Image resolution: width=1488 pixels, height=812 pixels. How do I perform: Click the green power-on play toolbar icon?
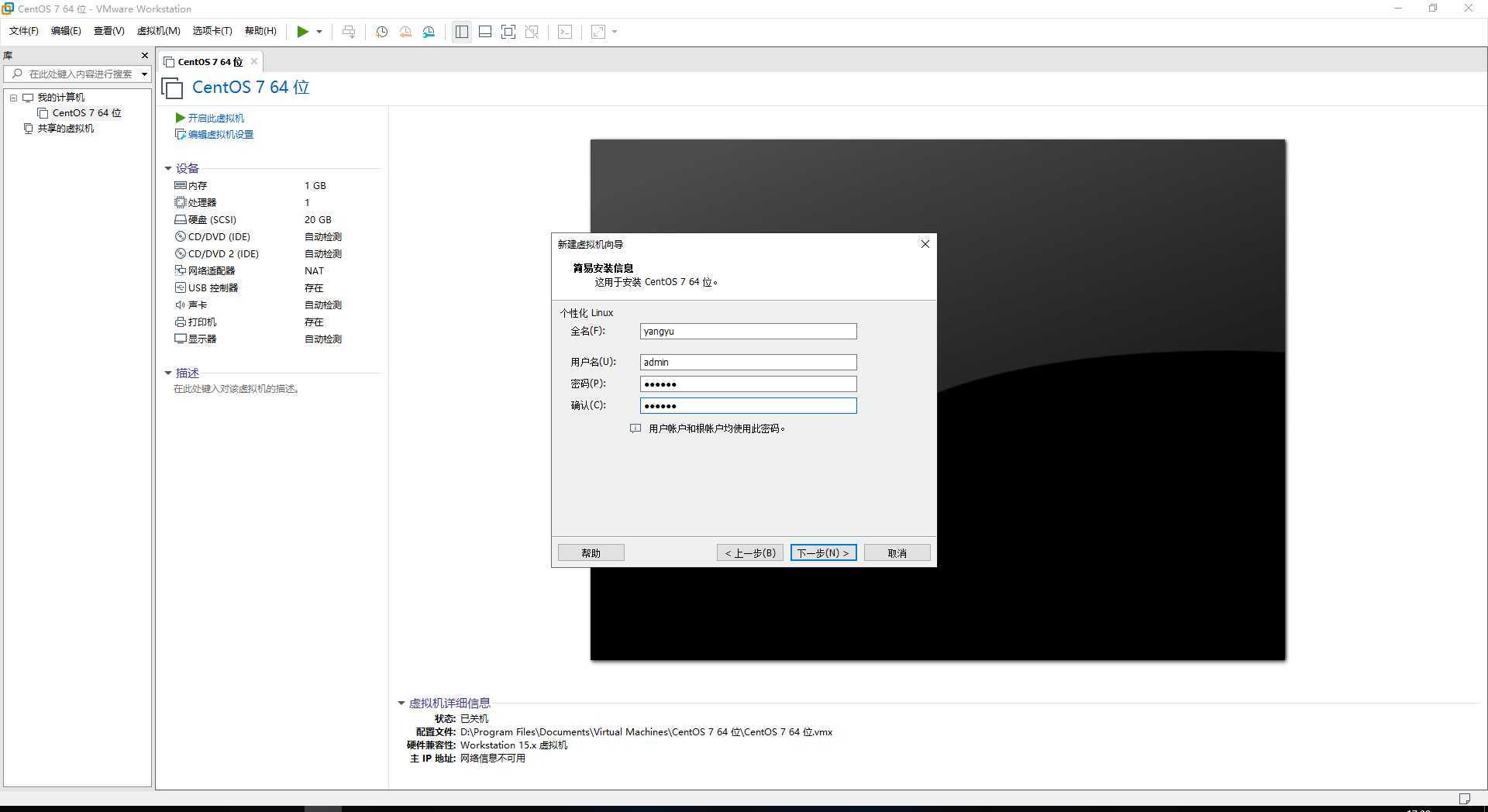click(x=302, y=32)
